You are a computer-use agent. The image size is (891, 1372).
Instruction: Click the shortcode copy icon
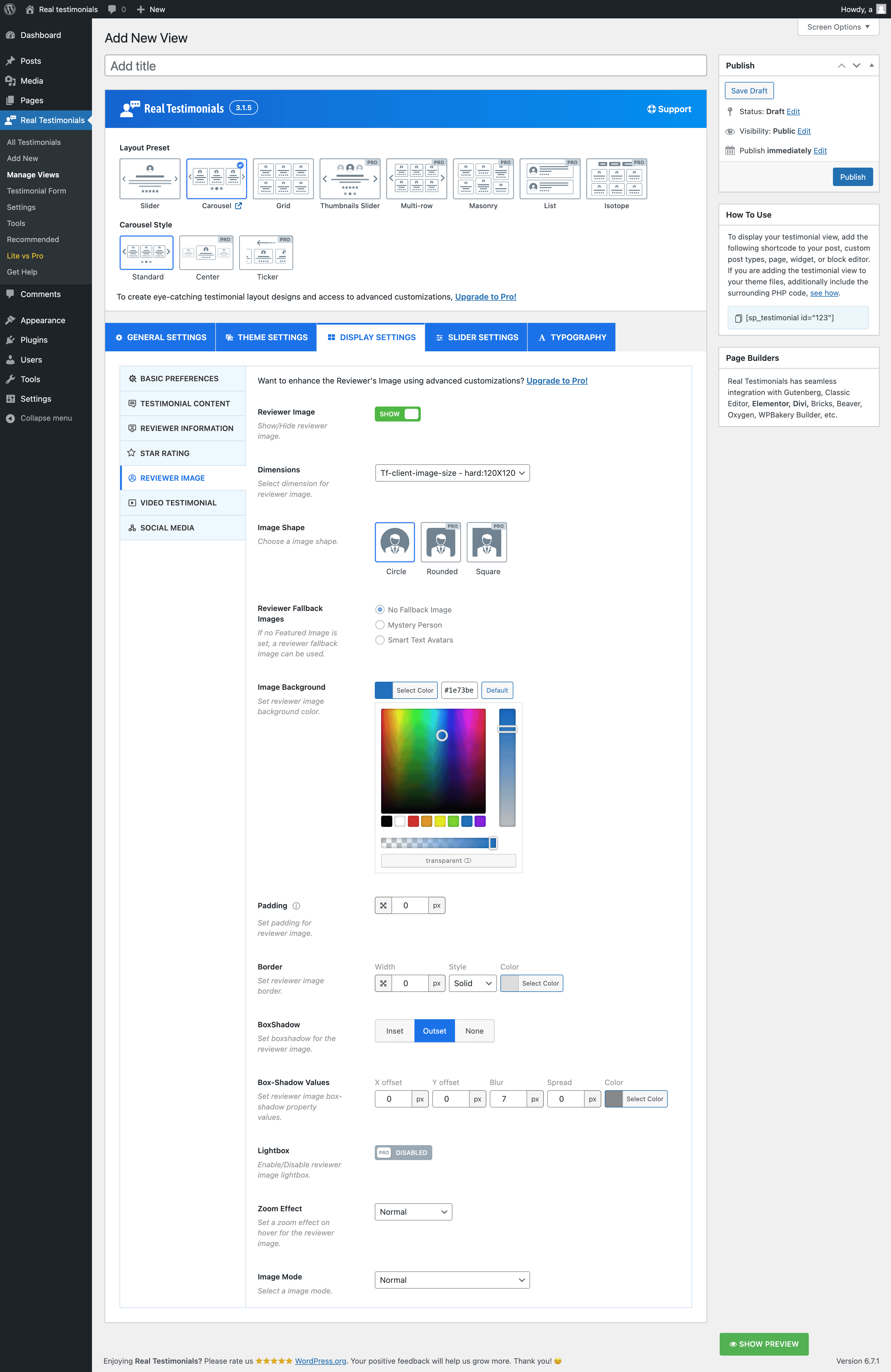click(x=738, y=318)
